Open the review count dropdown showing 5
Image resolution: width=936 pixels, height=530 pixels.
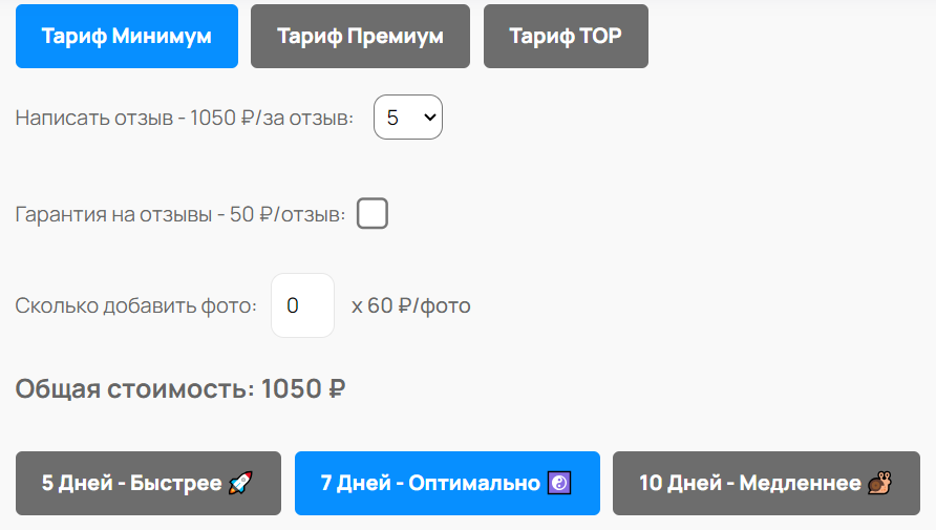coord(408,117)
